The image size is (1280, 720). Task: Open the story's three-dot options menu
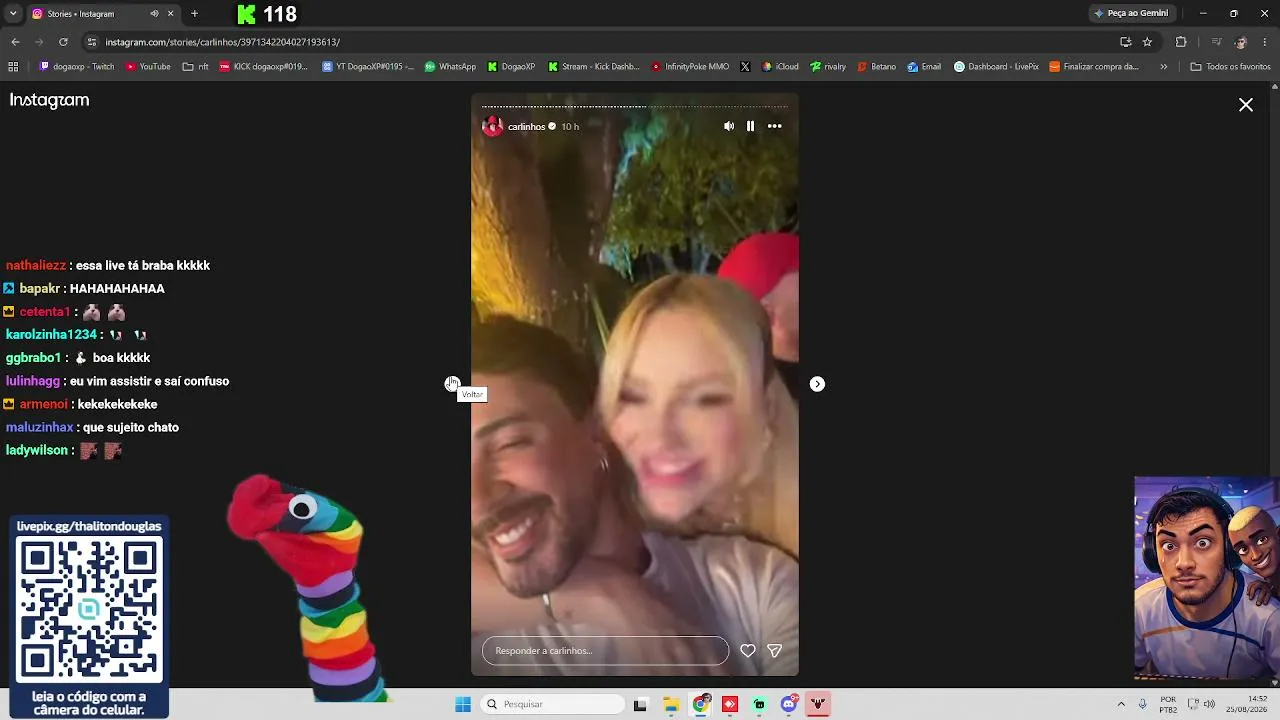(x=774, y=126)
